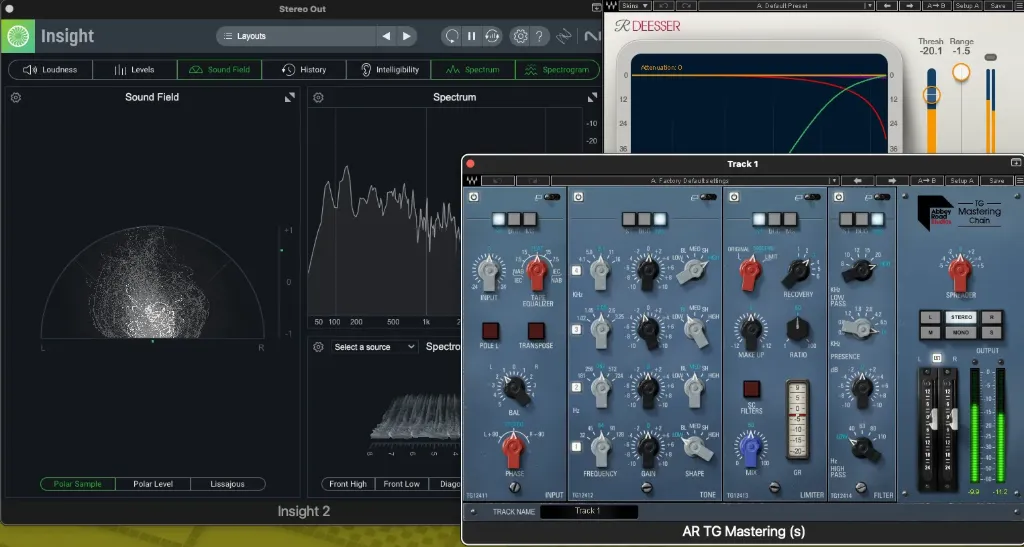
Task: Expand the Sound Field panel to full view
Action: coord(289,97)
